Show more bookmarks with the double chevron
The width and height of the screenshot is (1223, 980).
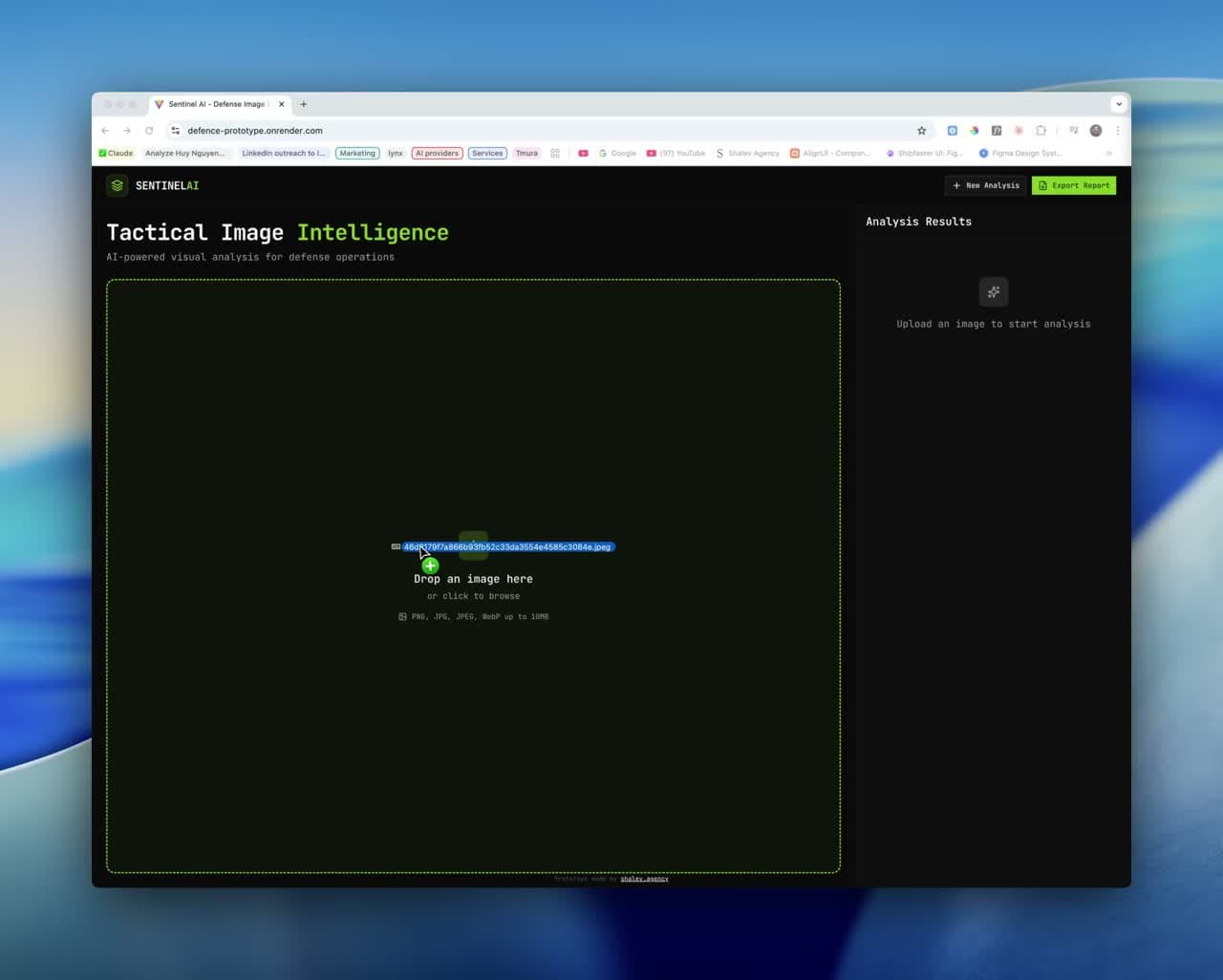[1109, 153]
